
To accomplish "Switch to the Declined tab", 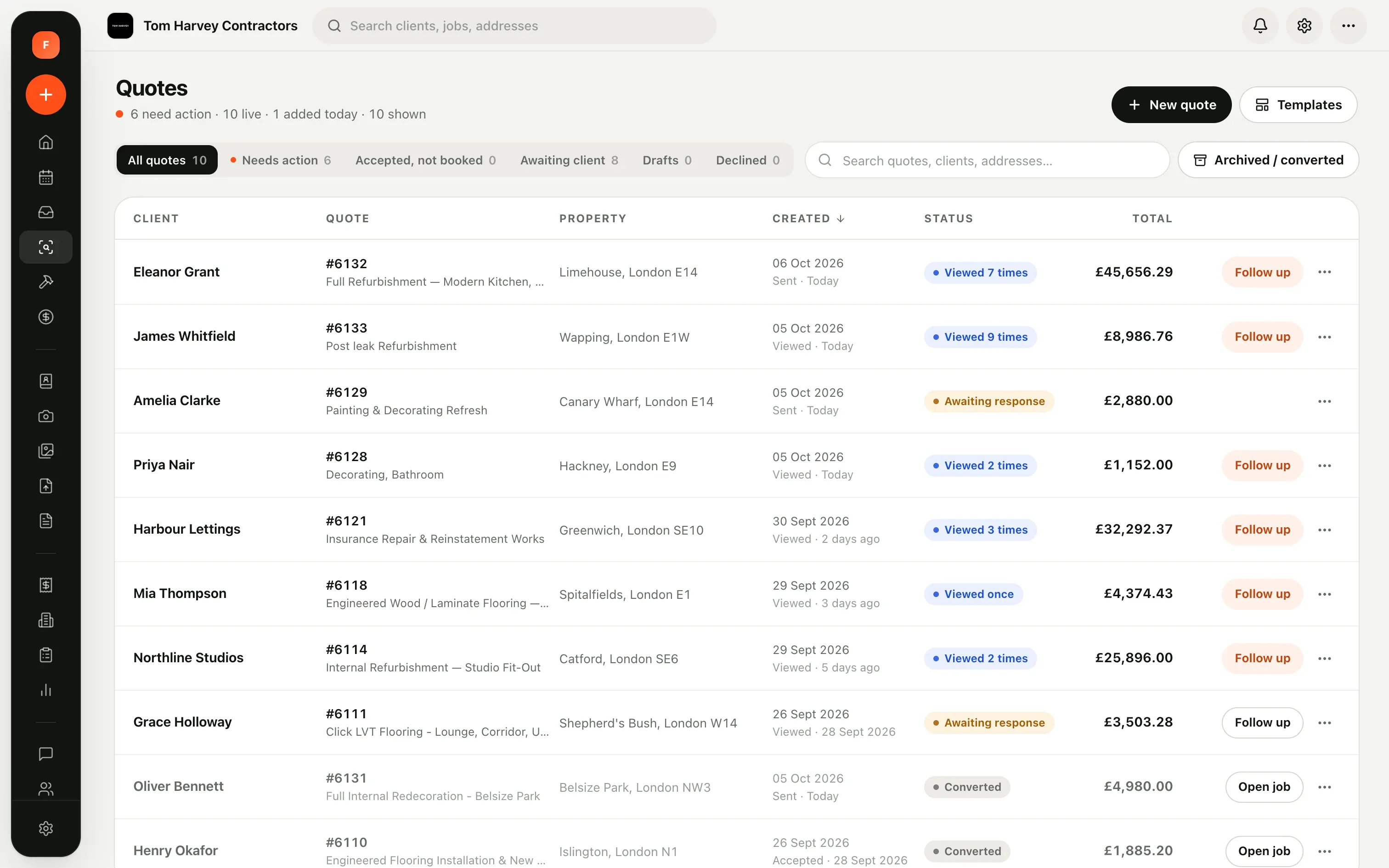I will [x=747, y=160].
